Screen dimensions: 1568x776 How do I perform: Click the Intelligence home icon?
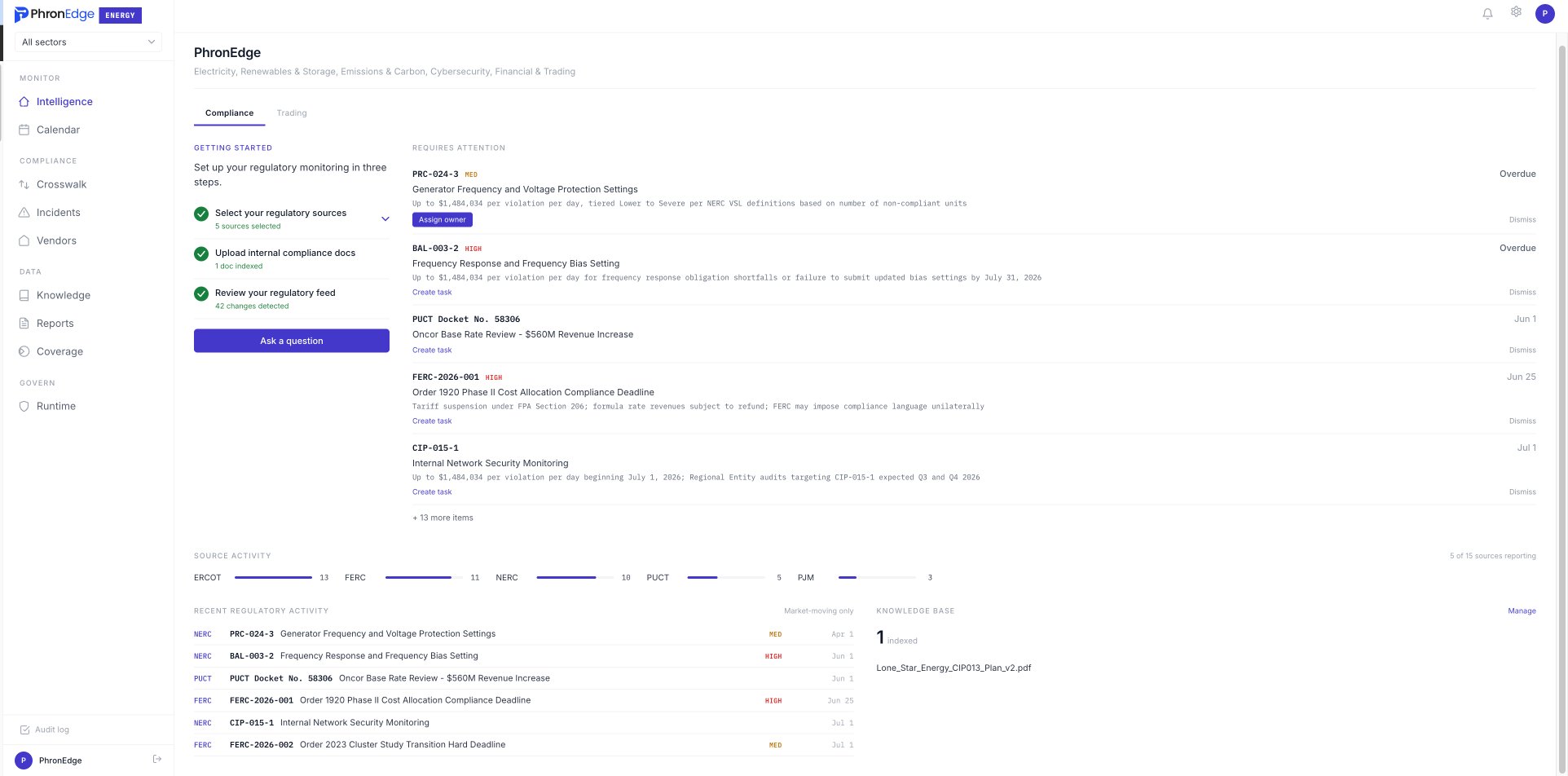tap(24, 102)
